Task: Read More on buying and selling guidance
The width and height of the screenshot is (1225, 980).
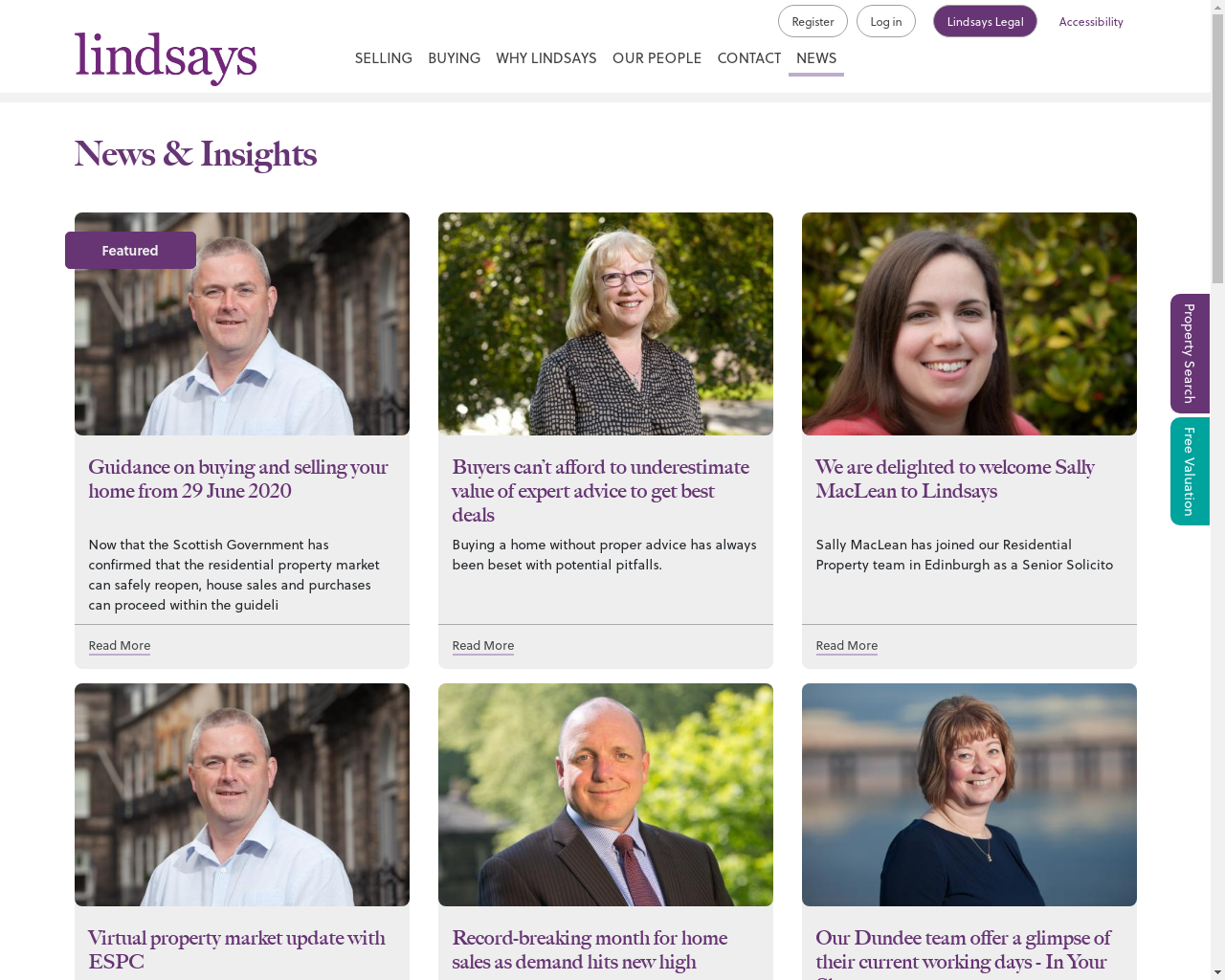Action: [120, 646]
